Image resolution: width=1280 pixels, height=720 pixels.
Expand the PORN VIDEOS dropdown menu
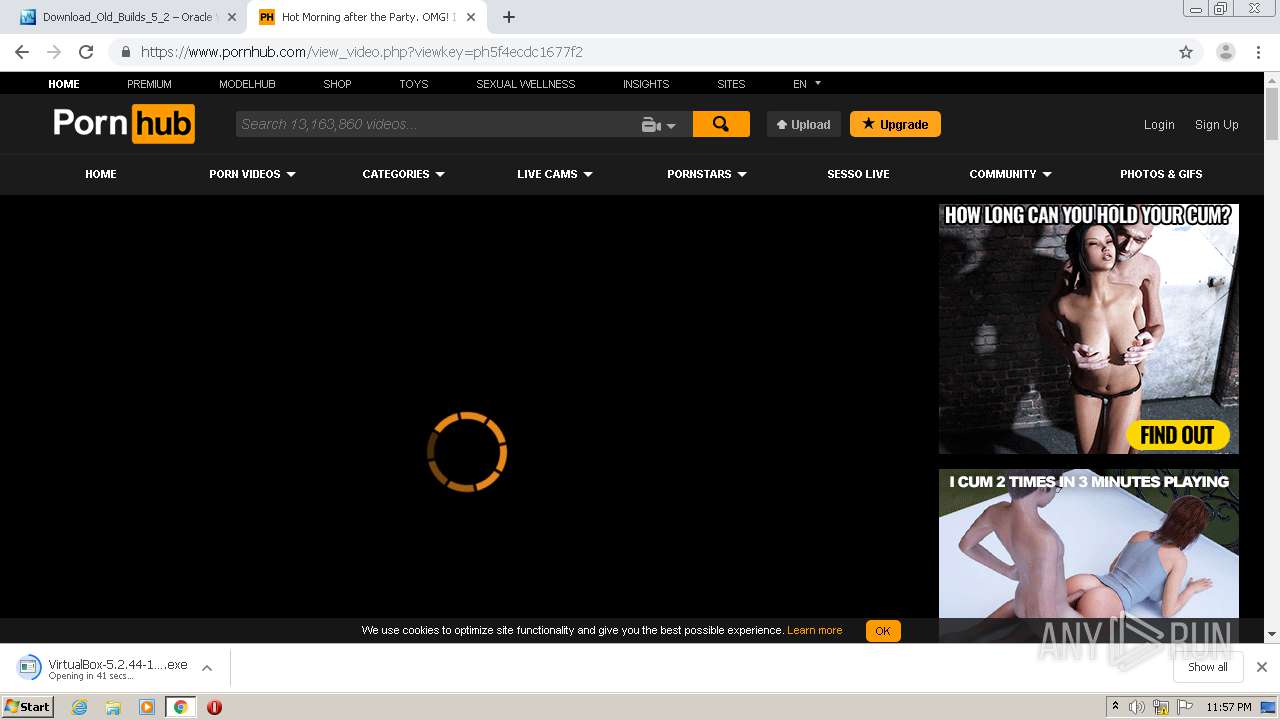tap(252, 174)
